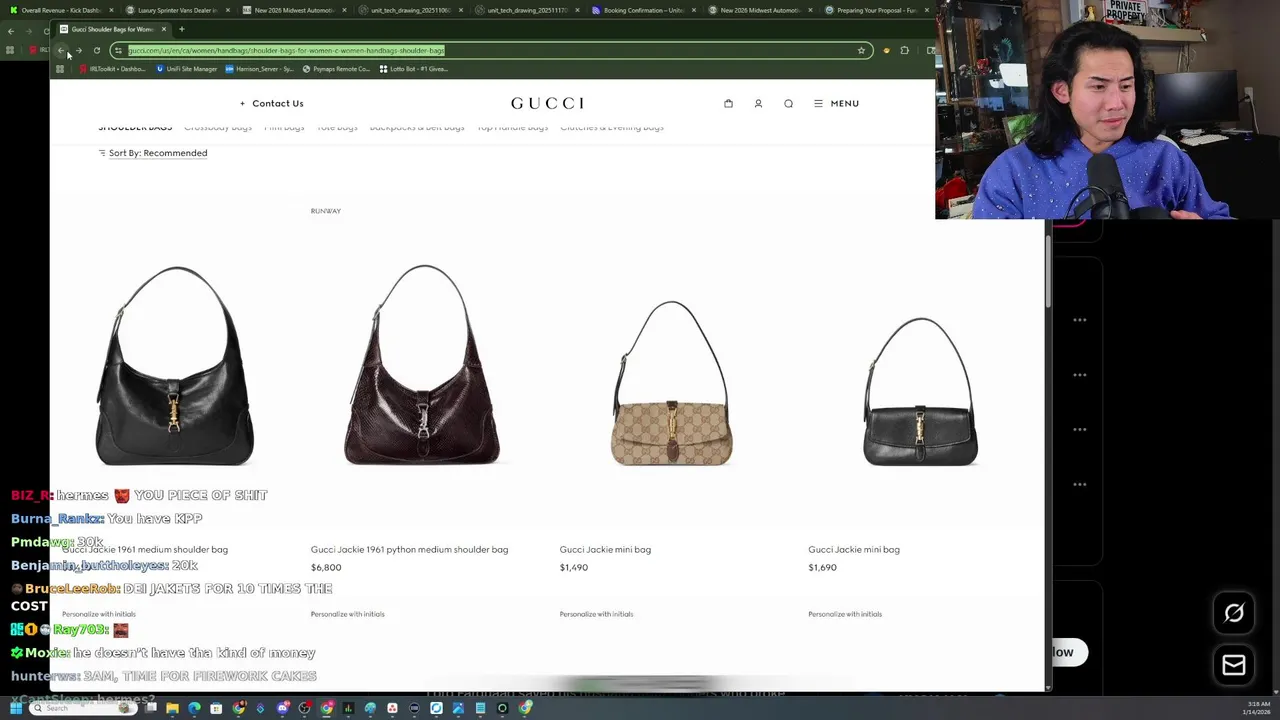Image resolution: width=1280 pixels, height=720 pixels.
Task: Open Microsoft Store from the taskbar
Action: (216, 708)
